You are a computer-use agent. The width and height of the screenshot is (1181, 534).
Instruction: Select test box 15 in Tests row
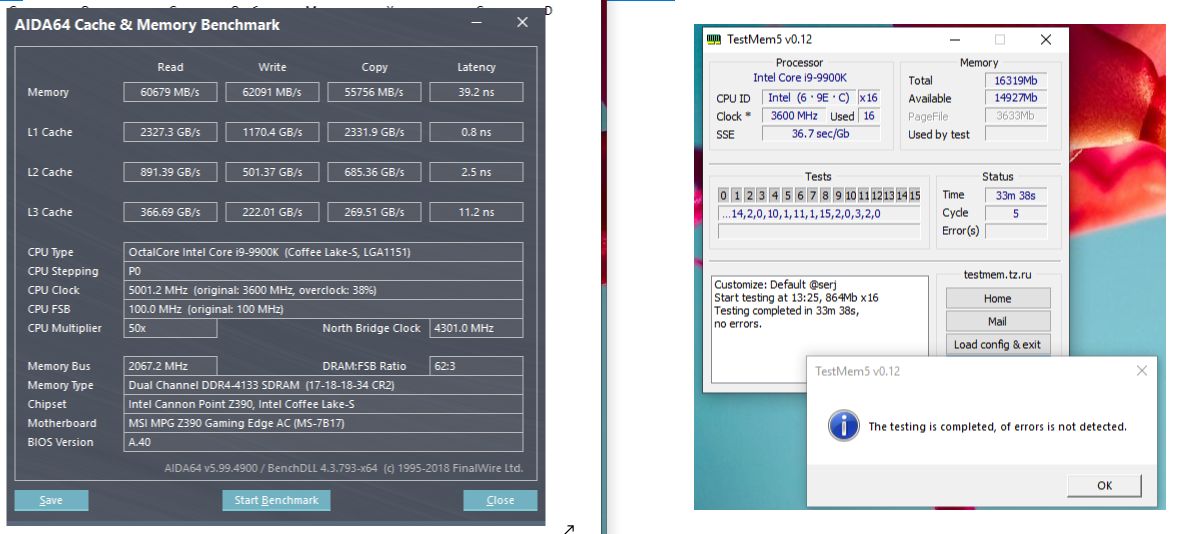[914, 196]
